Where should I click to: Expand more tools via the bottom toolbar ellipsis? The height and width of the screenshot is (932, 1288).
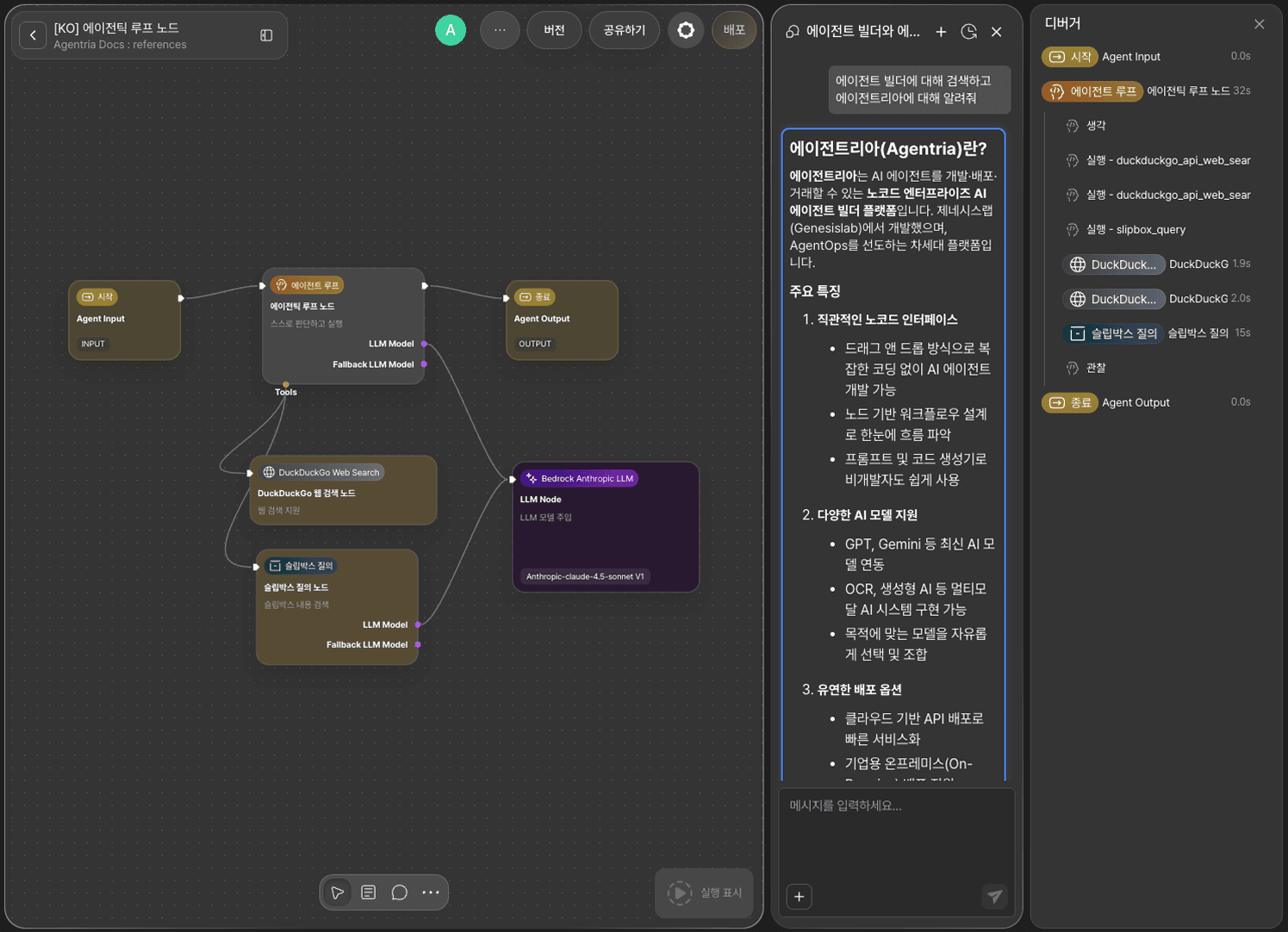pyautogui.click(x=431, y=892)
